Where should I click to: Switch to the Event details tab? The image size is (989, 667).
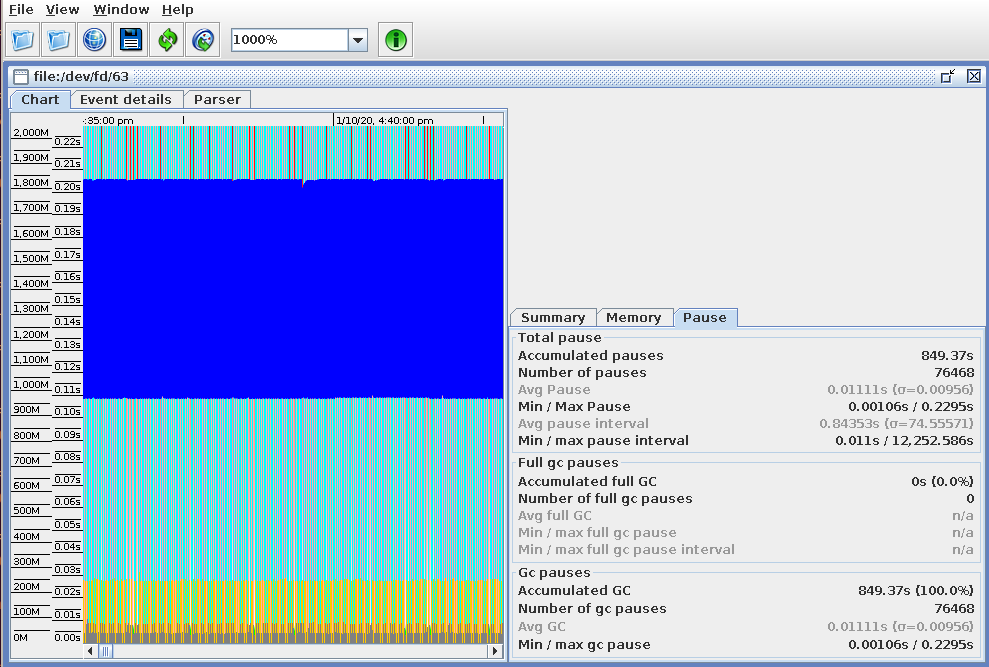coord(126,99)
